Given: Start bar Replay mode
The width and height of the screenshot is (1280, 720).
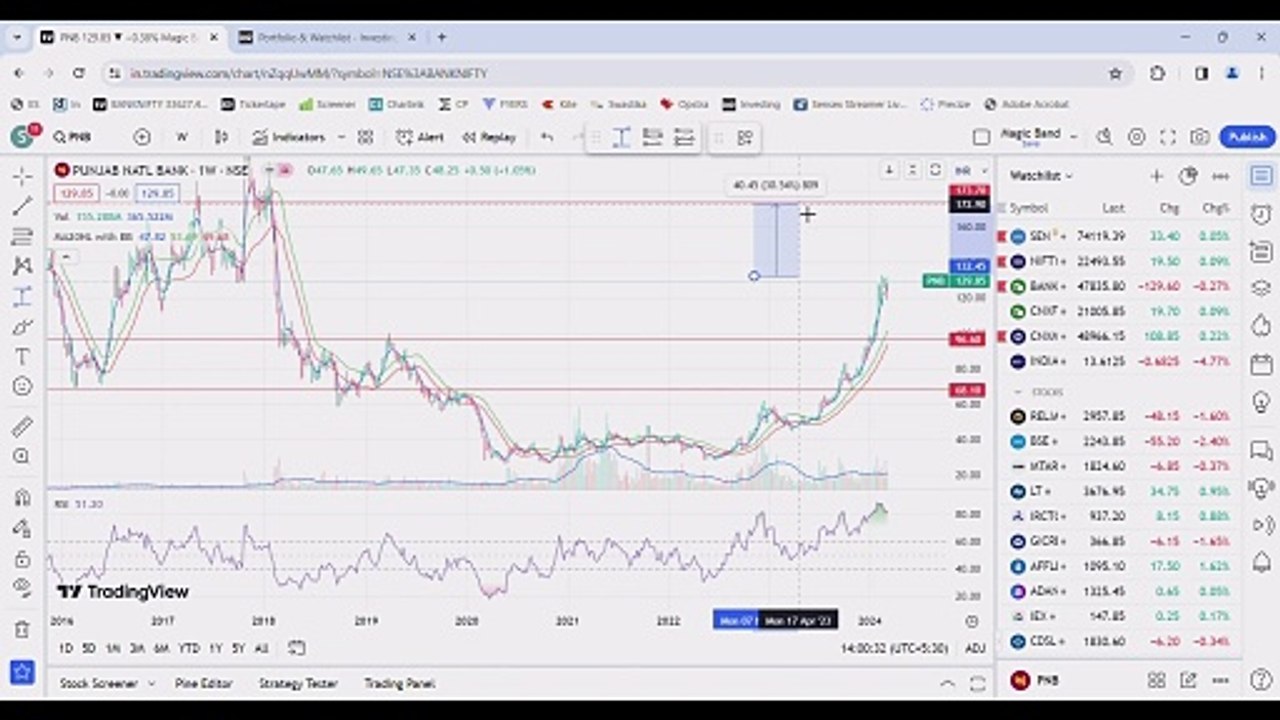Looking at the screenshot, I should pyautogui.click(x=489, y=137).
